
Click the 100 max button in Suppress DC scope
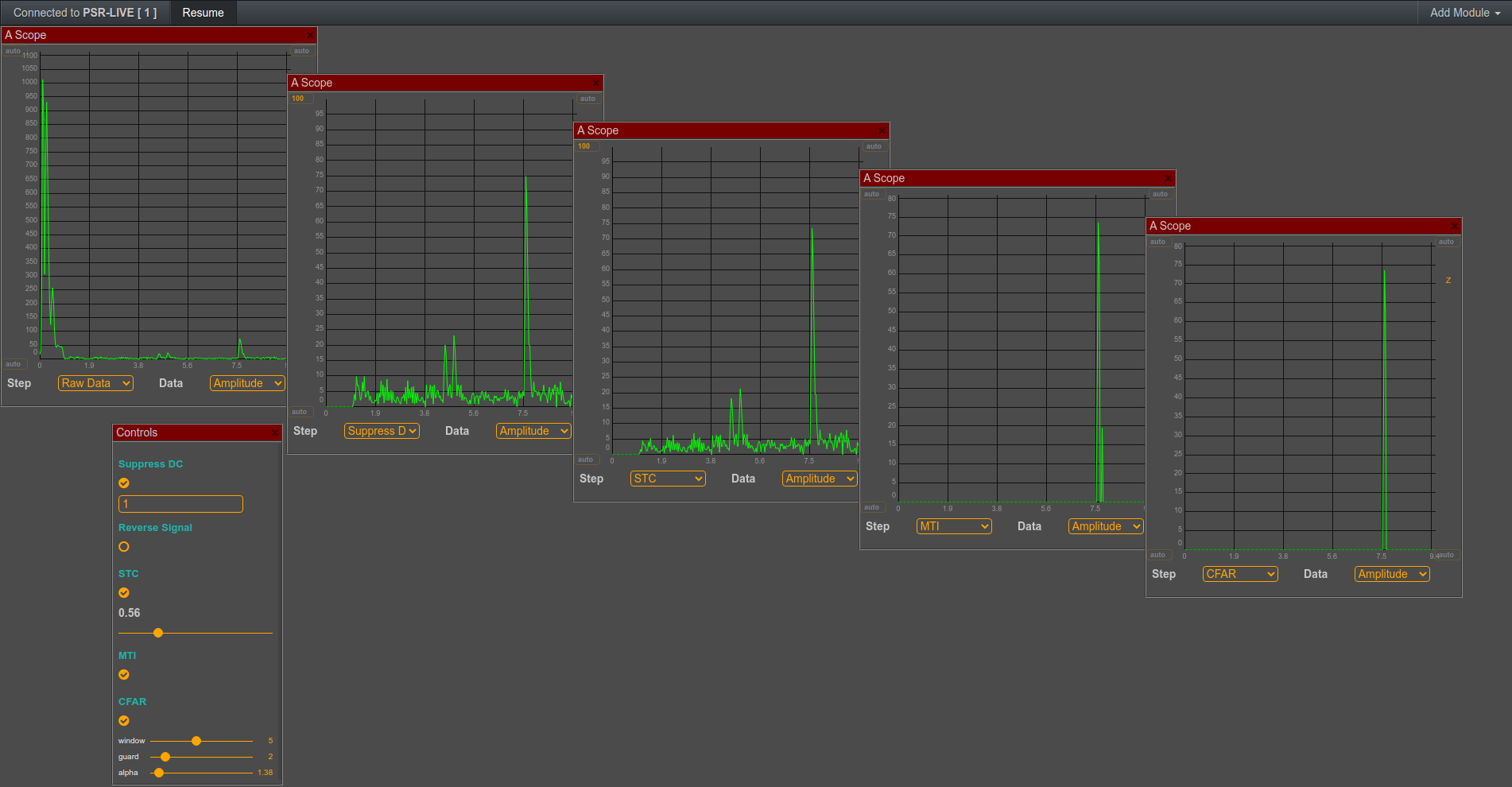tap(298, 99)
